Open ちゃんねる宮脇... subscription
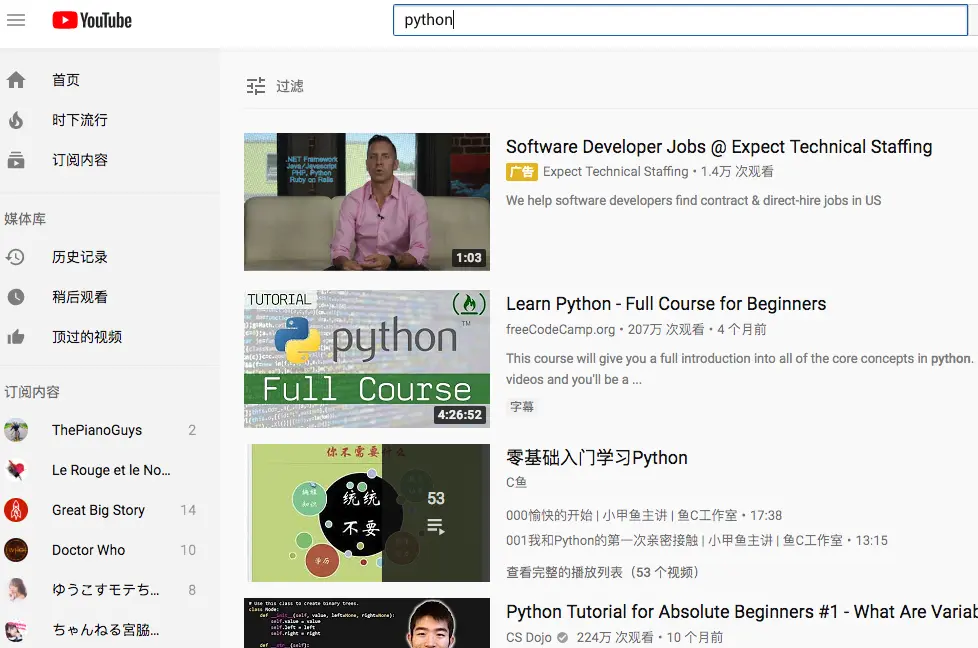Viewport: 978px width, 648px height. pos(105,630)
